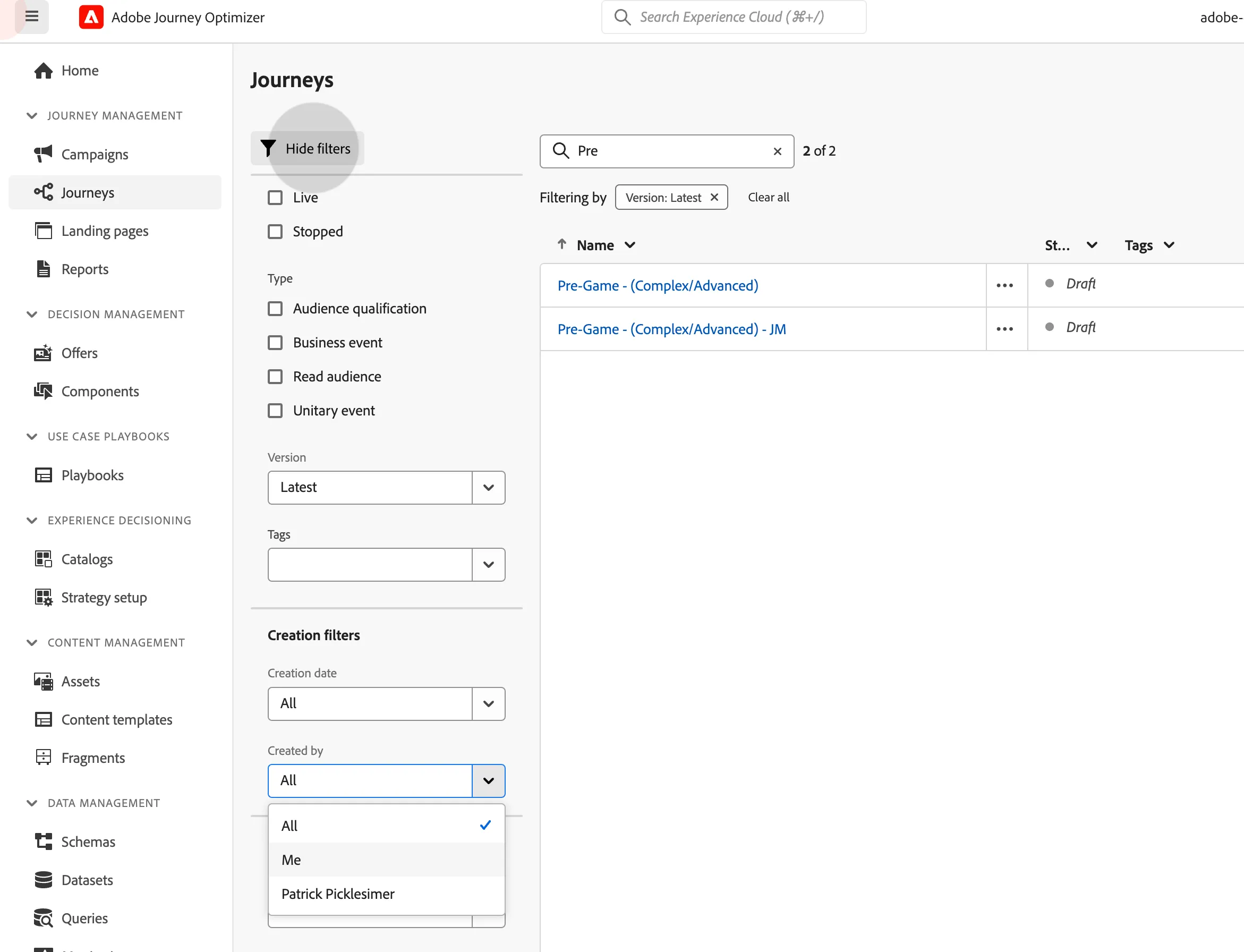Check Read audience type filter
Viewport: 1244px width, 952px height.
pyautogui.click(x=275, y=377)
